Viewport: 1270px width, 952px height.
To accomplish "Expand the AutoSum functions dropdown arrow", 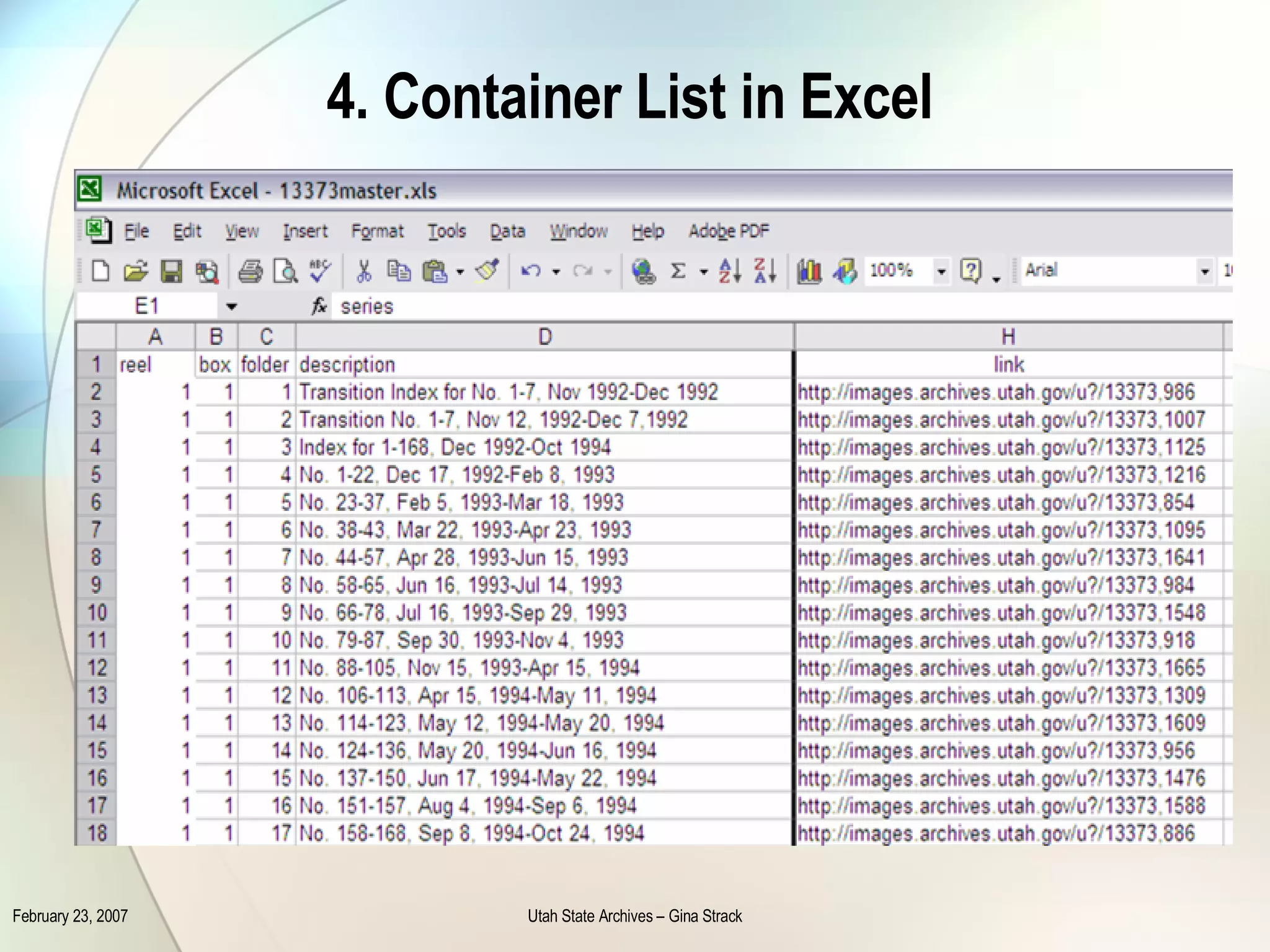I will point(704,271).
